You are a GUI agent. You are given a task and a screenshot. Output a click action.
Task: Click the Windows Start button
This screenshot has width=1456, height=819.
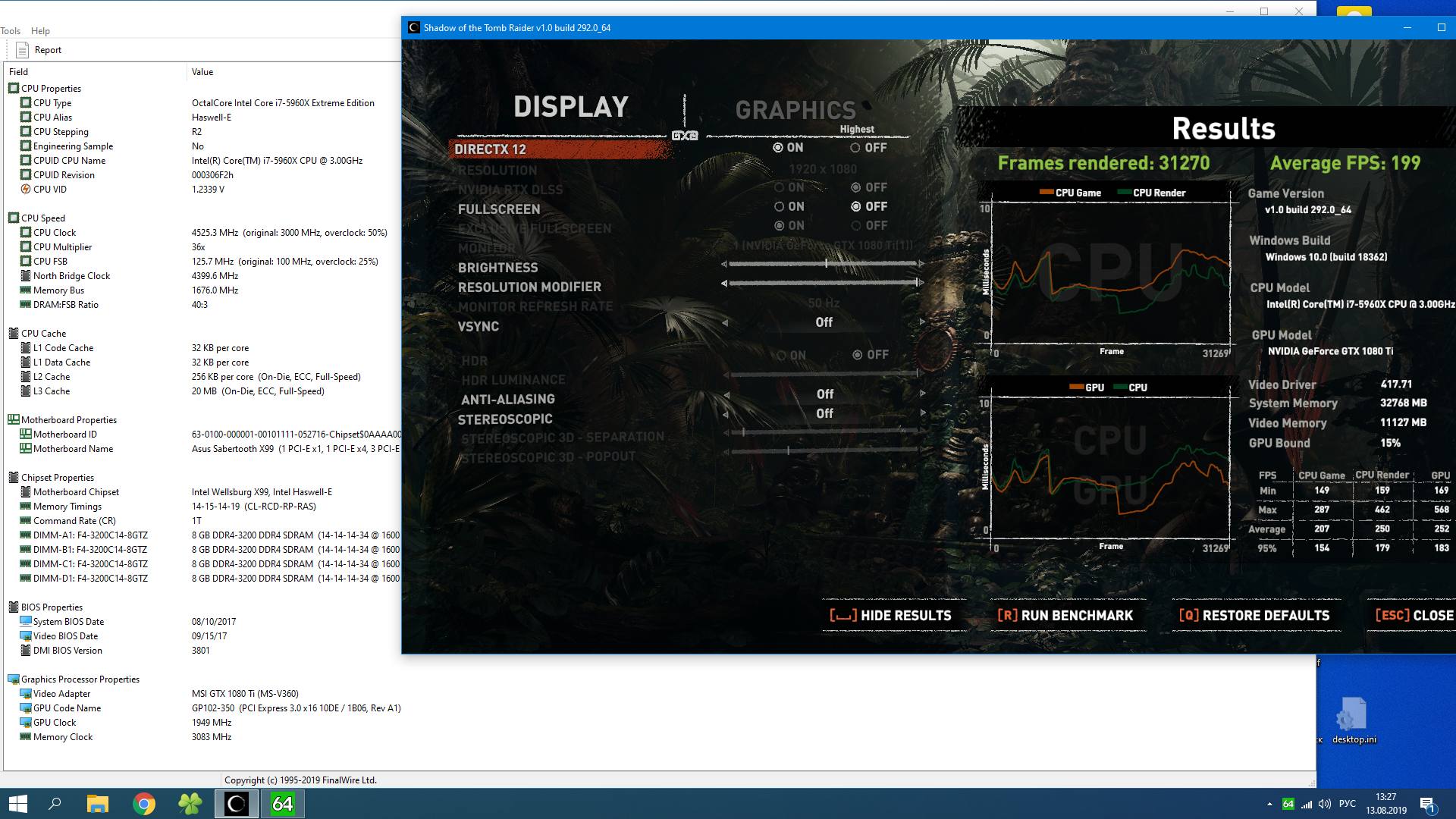pos(18,804)
